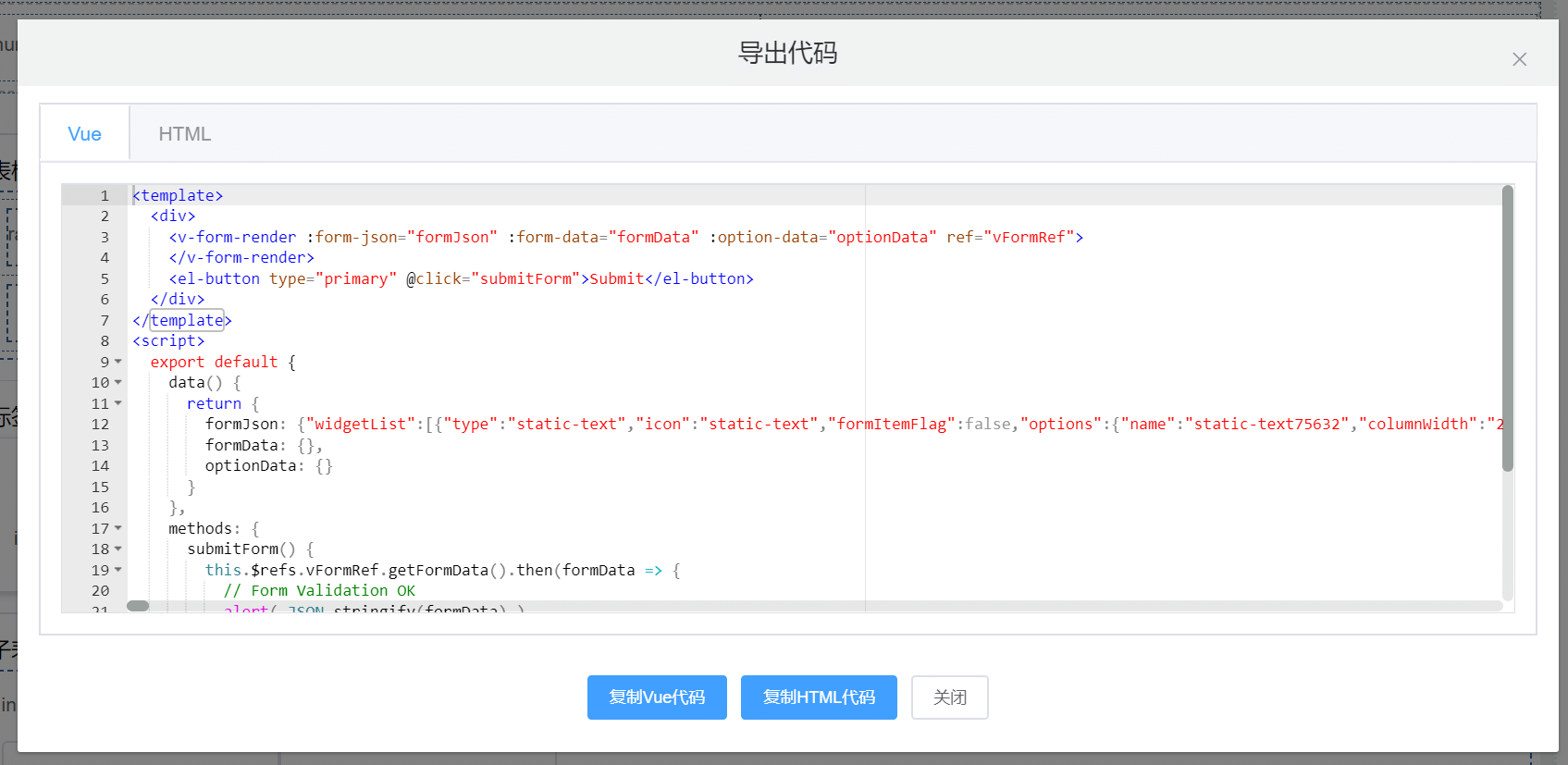Click the closing template tag on line 7
The height and width of the screenshot is (765, 1568).
[x=187, y=320]
